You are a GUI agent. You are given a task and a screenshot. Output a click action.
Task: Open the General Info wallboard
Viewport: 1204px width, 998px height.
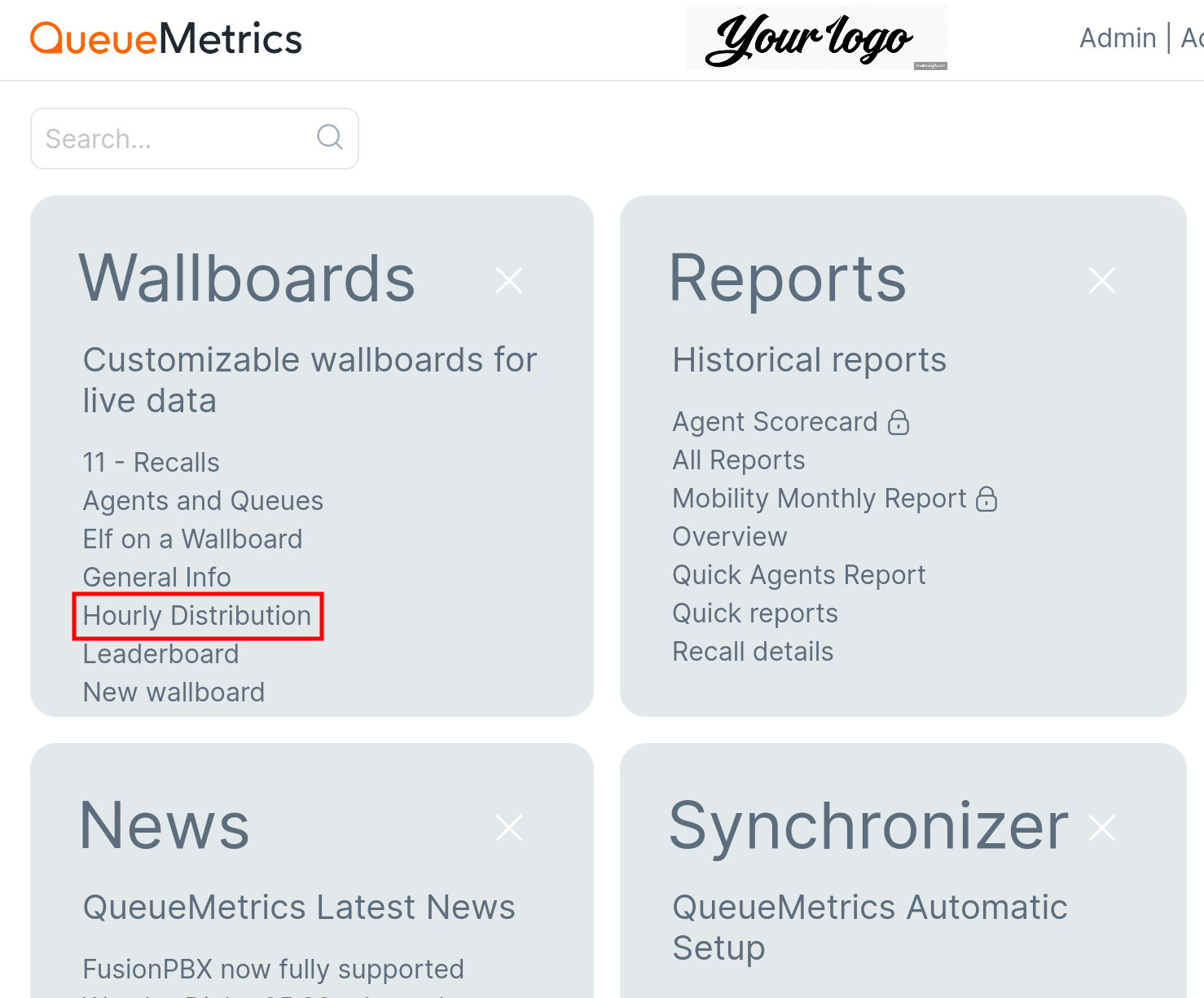pyautogui.click(x=157, y=578)
